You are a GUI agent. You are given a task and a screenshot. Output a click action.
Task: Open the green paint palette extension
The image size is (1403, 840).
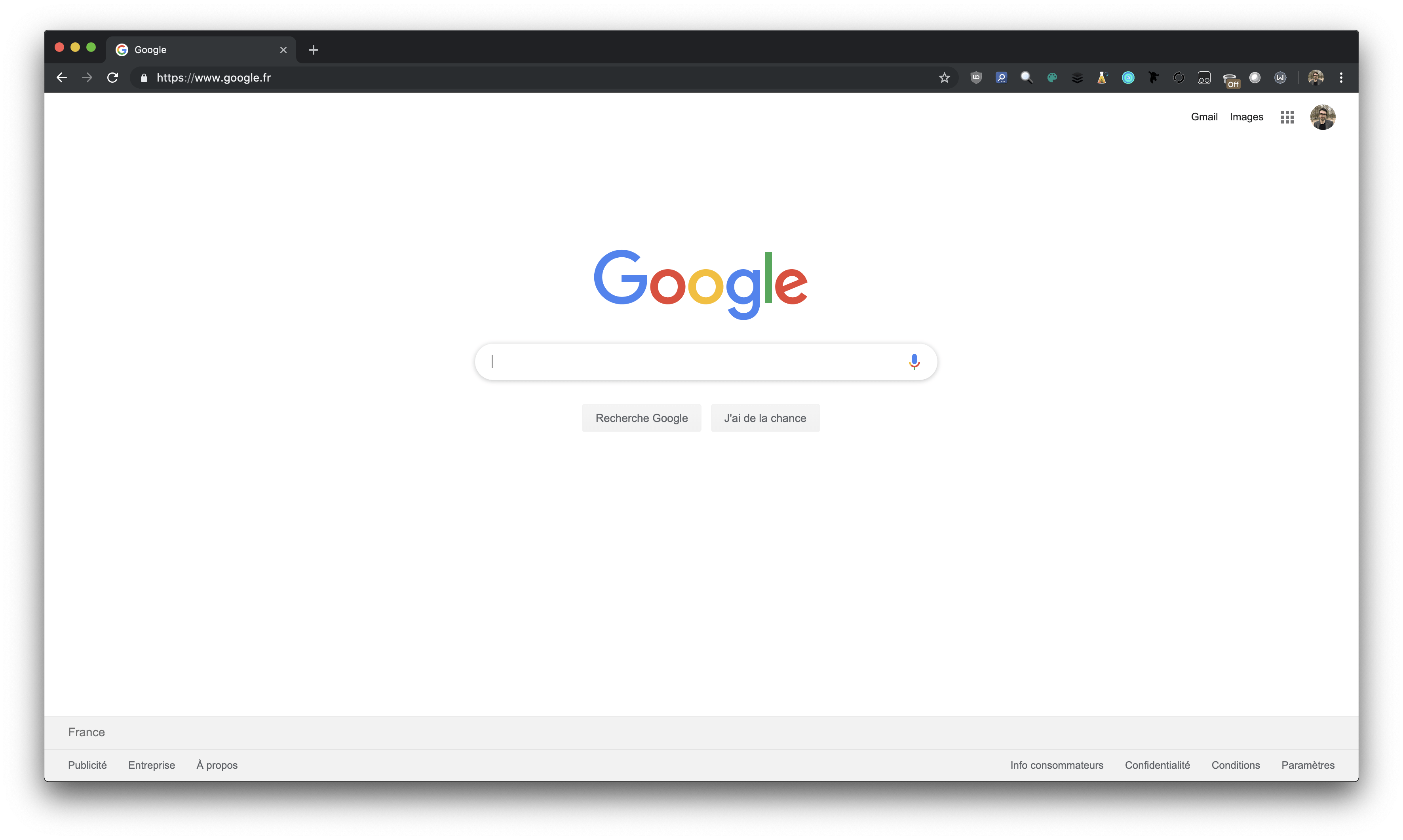(x=1052, y=78)
